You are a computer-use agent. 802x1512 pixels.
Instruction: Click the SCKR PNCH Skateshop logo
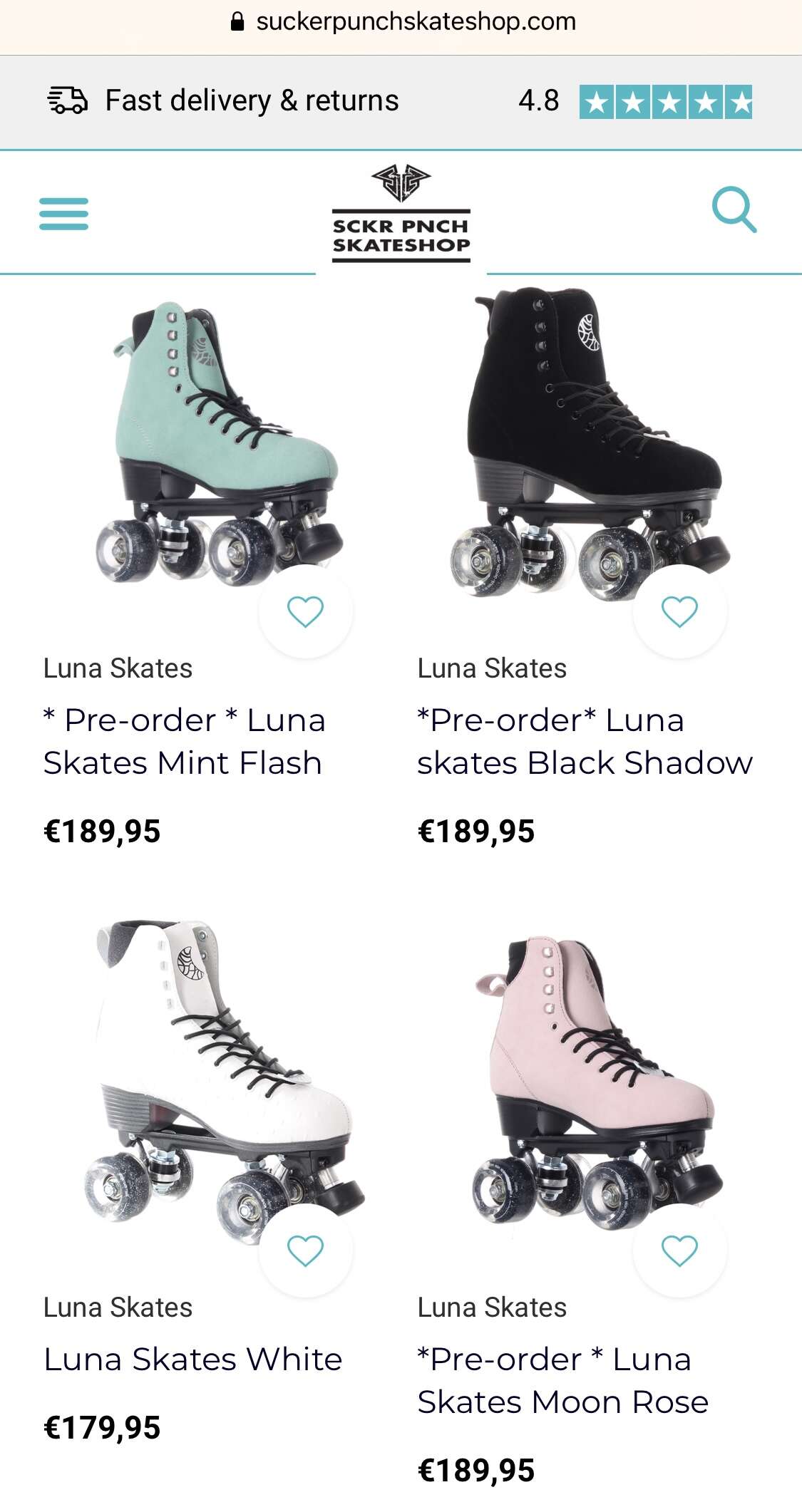point(401,213)
